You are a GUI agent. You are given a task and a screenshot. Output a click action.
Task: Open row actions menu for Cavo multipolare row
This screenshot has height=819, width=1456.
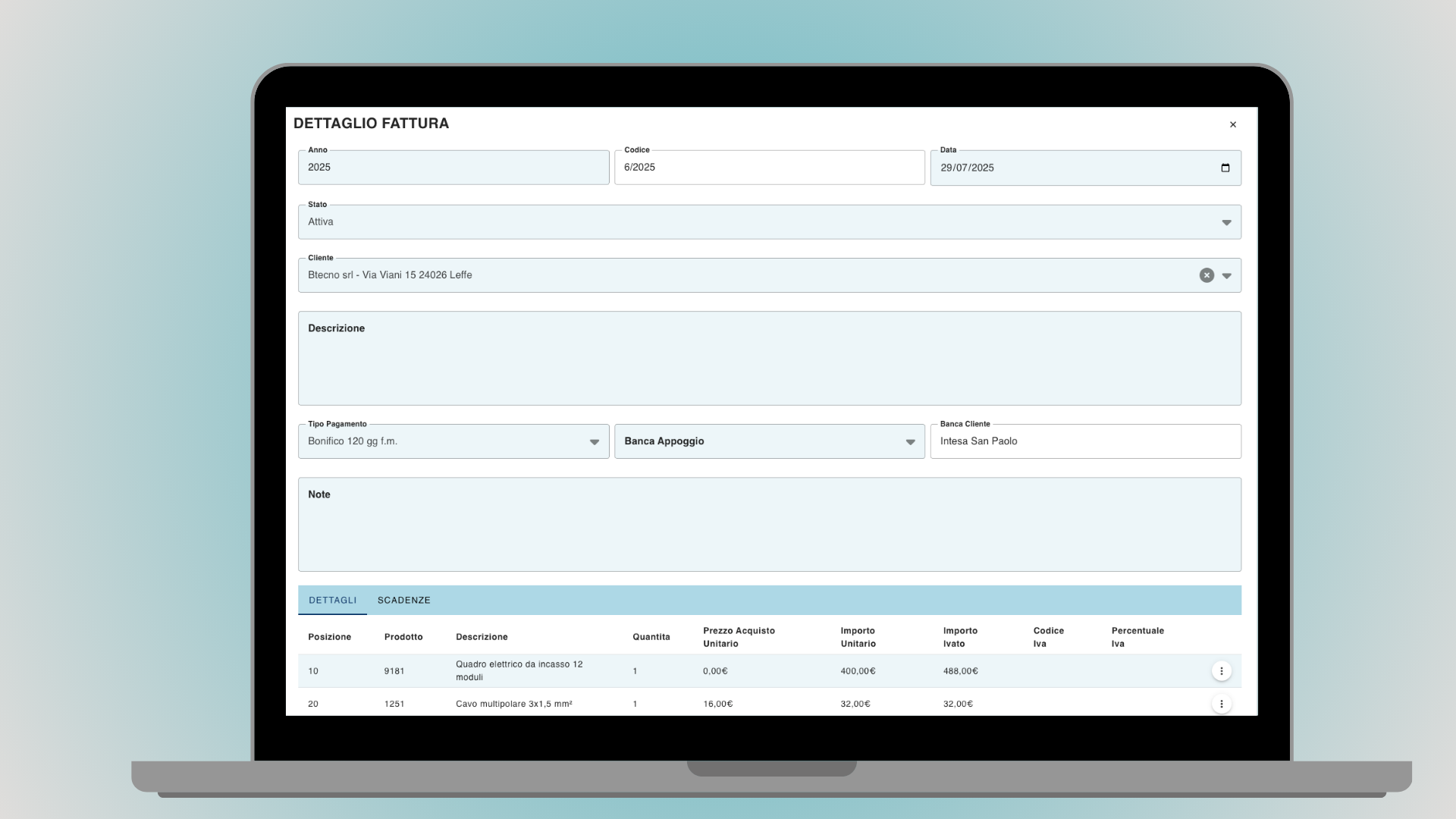coord(1221,704)
